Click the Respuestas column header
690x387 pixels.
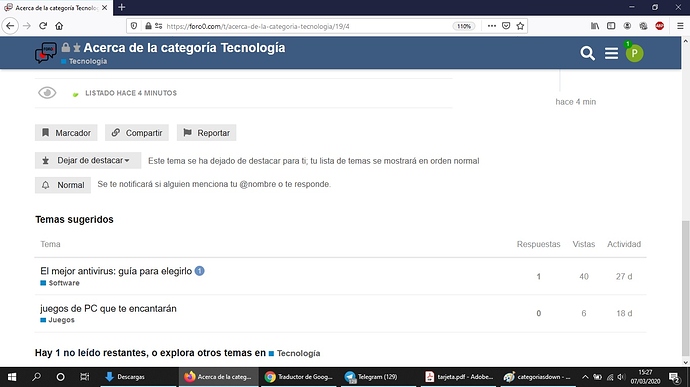click(538, 244)
